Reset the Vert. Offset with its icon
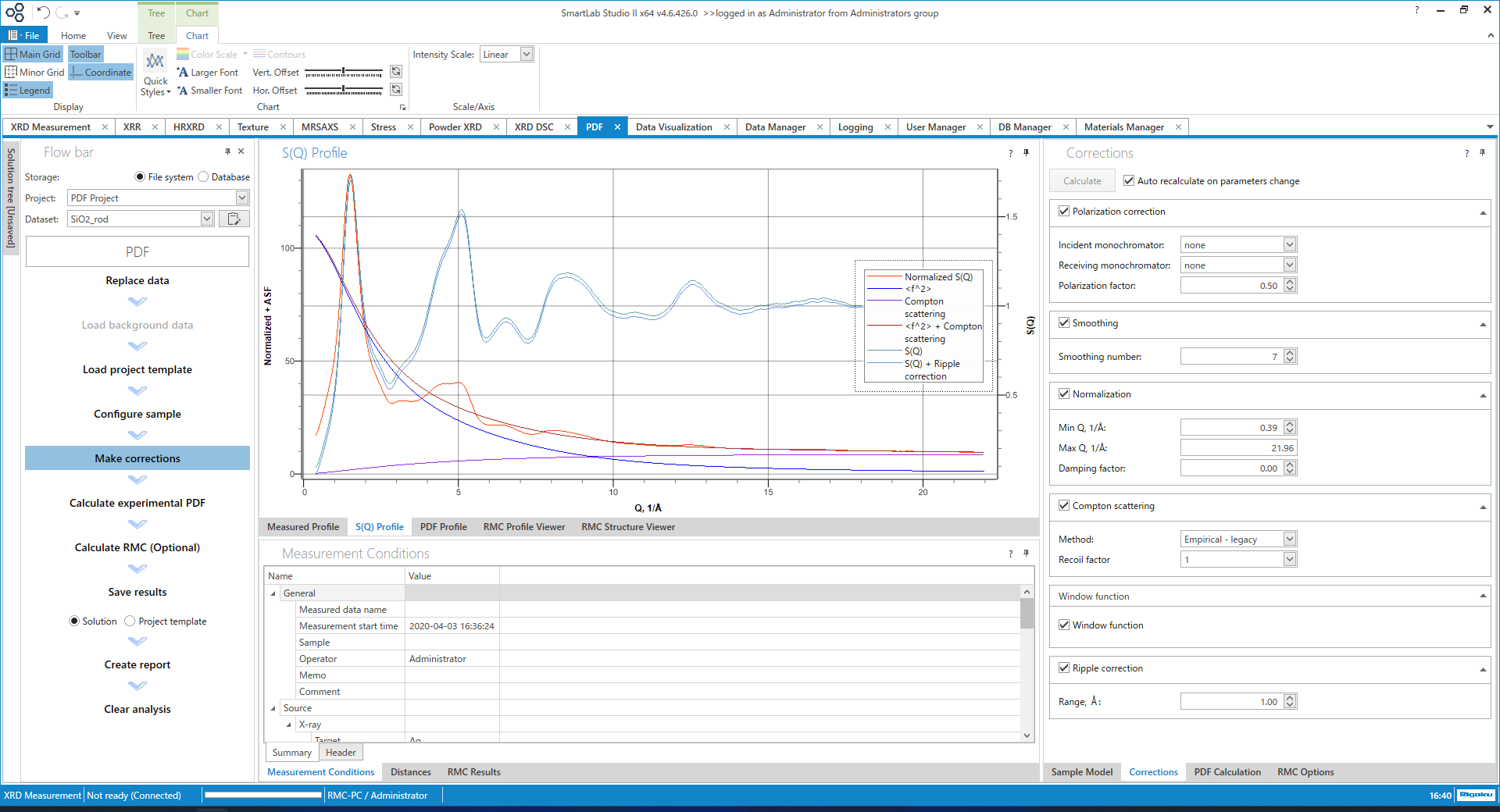Image resolution: width=1500 pixels, height=812 pixels. pos(396,72)
